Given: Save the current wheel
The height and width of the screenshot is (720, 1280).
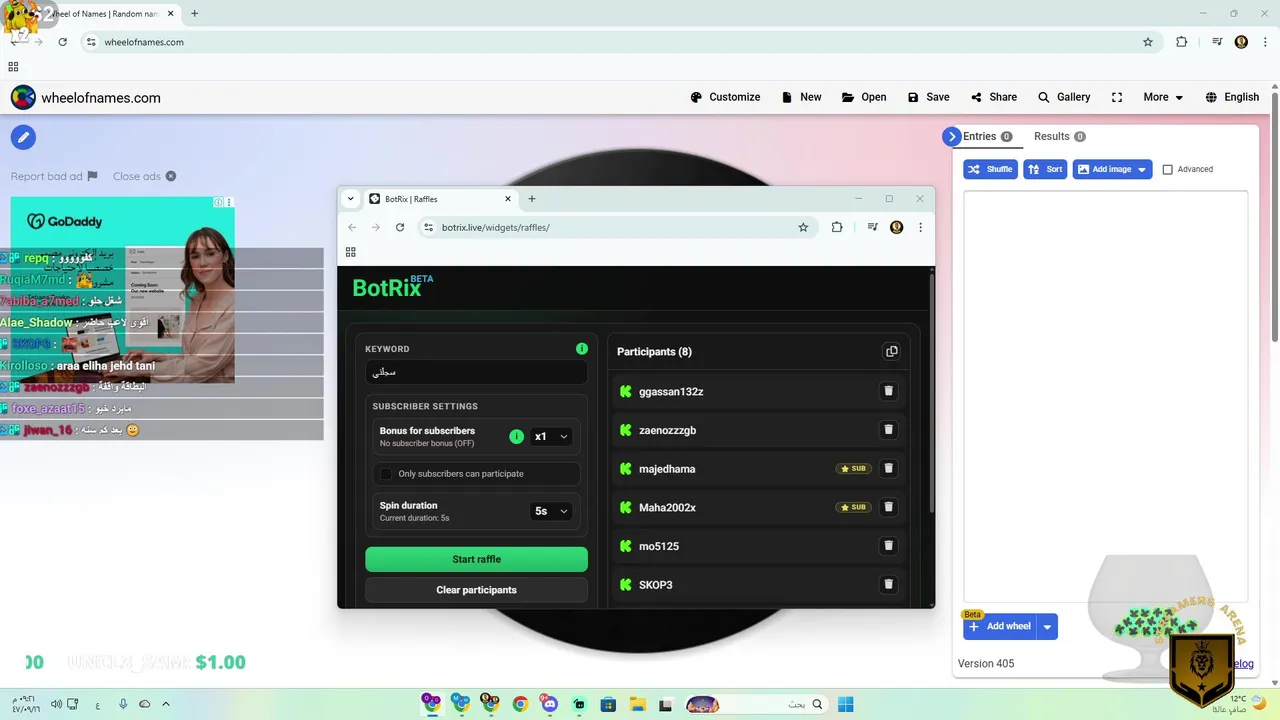Looking at the screenshot, I should click(x=928, y=97).
